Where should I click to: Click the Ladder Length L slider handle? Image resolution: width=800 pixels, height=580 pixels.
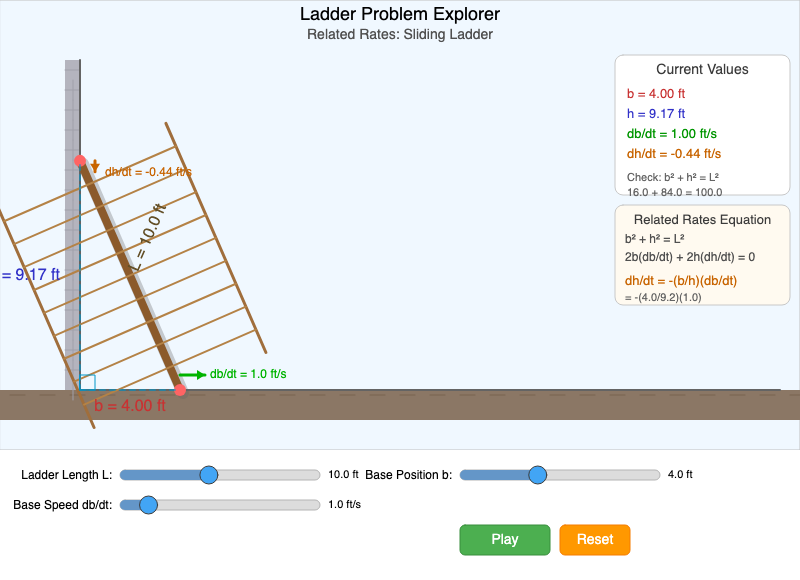pyautogui.click(x=209, y=475)
